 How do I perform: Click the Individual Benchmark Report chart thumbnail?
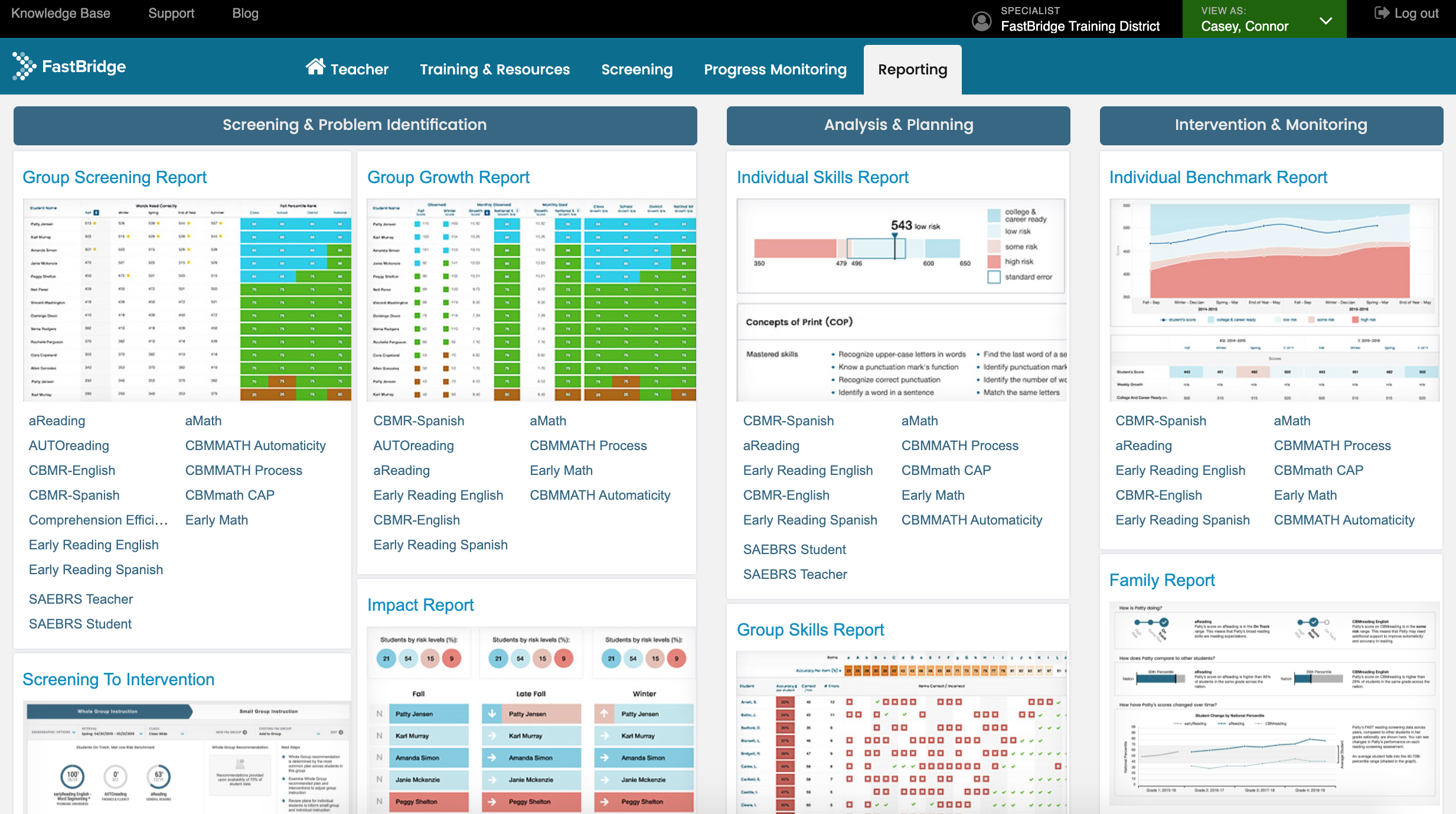pyautogui.click(x=1275, y=300)
